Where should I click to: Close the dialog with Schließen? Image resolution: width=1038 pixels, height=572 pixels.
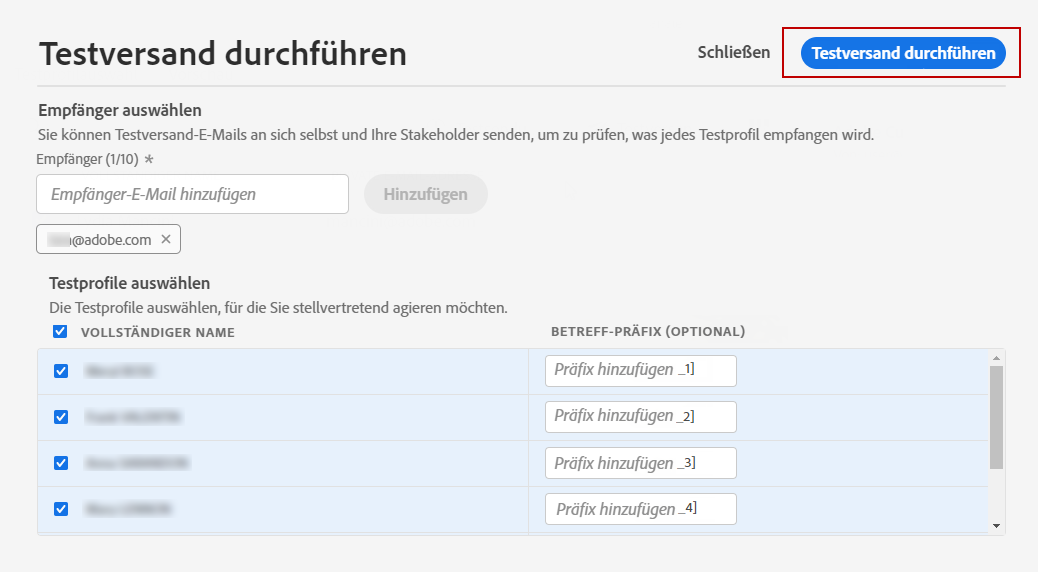[734, 52]
